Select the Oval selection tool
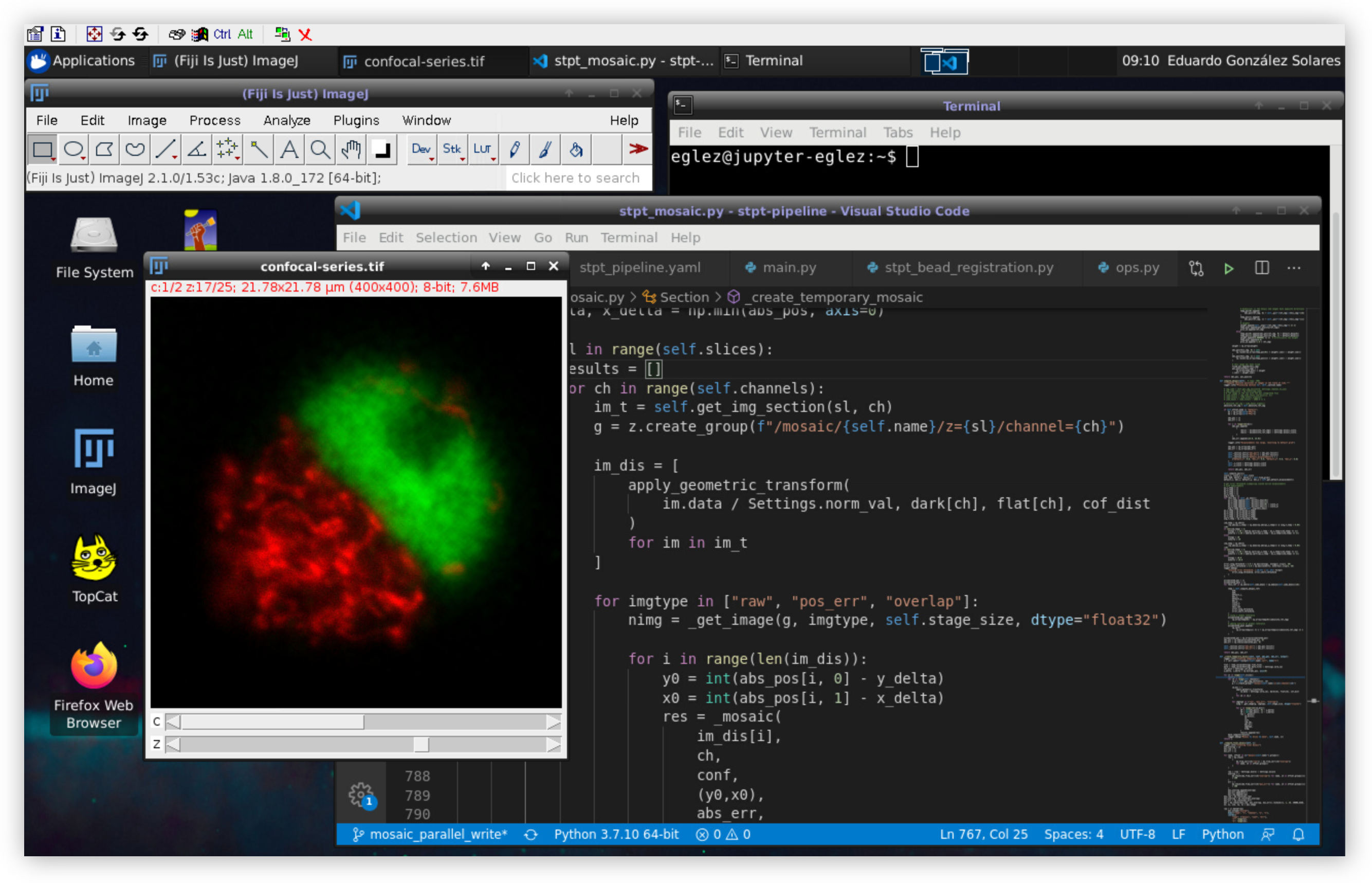The height and width of the screenshot is (883, 1372). pos(74,150)
